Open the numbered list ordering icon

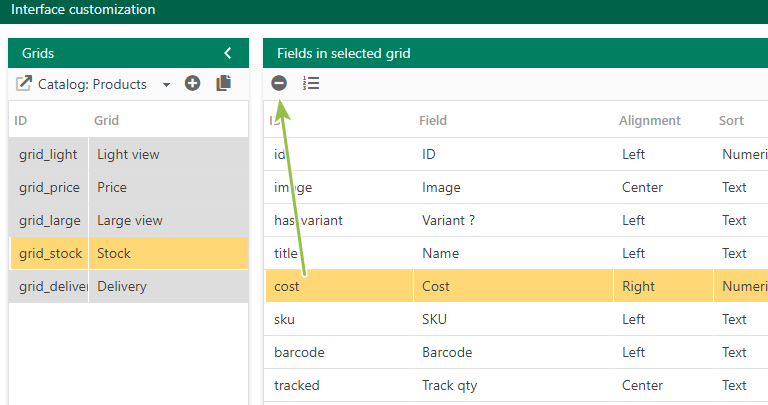click(311, 83)
